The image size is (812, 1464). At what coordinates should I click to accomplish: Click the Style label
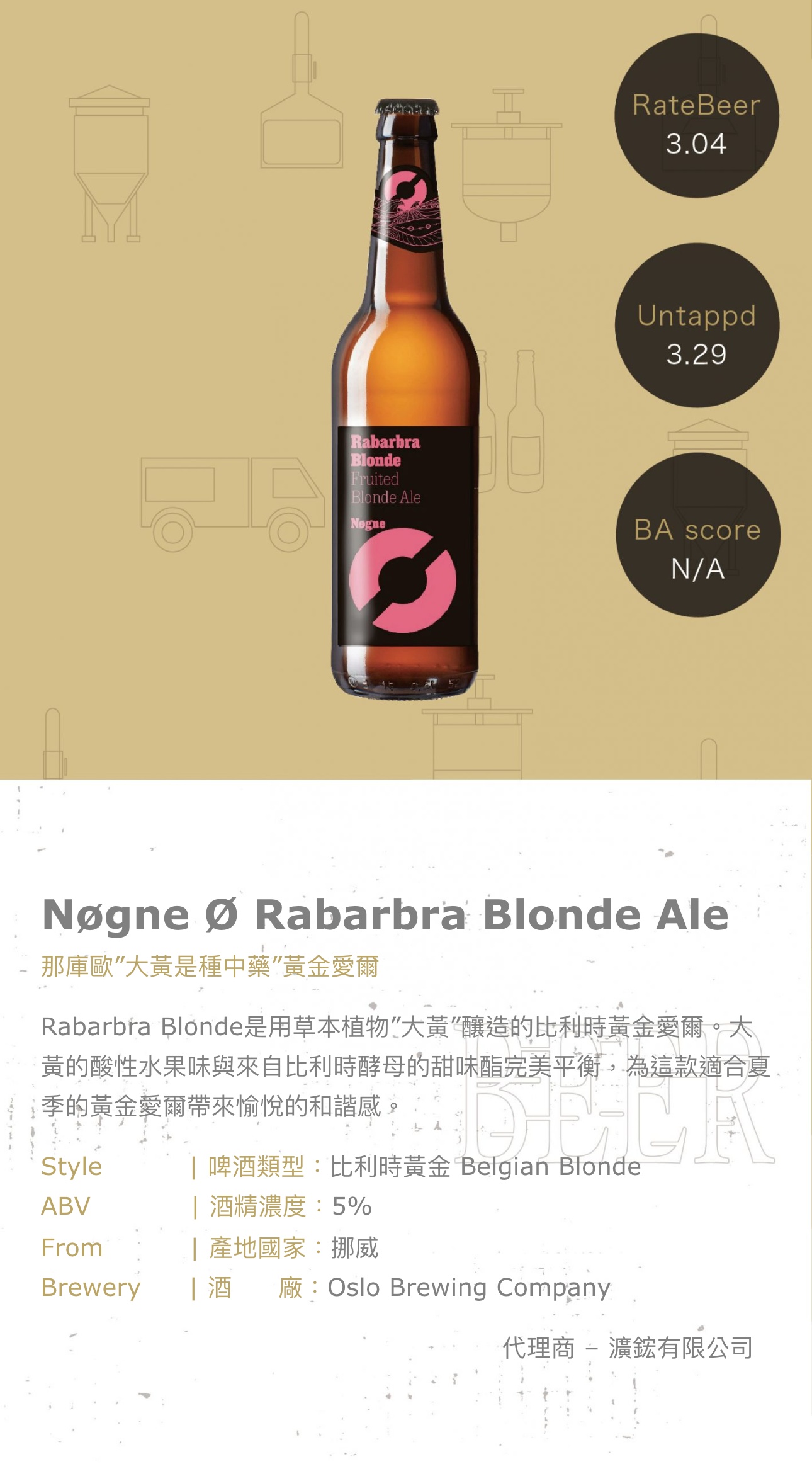coord(71,1167)
